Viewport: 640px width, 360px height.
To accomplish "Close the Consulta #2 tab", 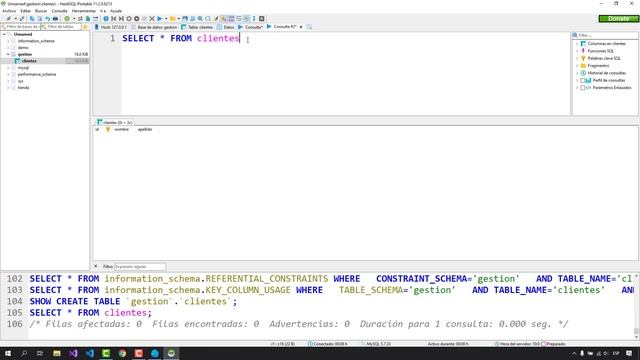I will click(301, 27).
